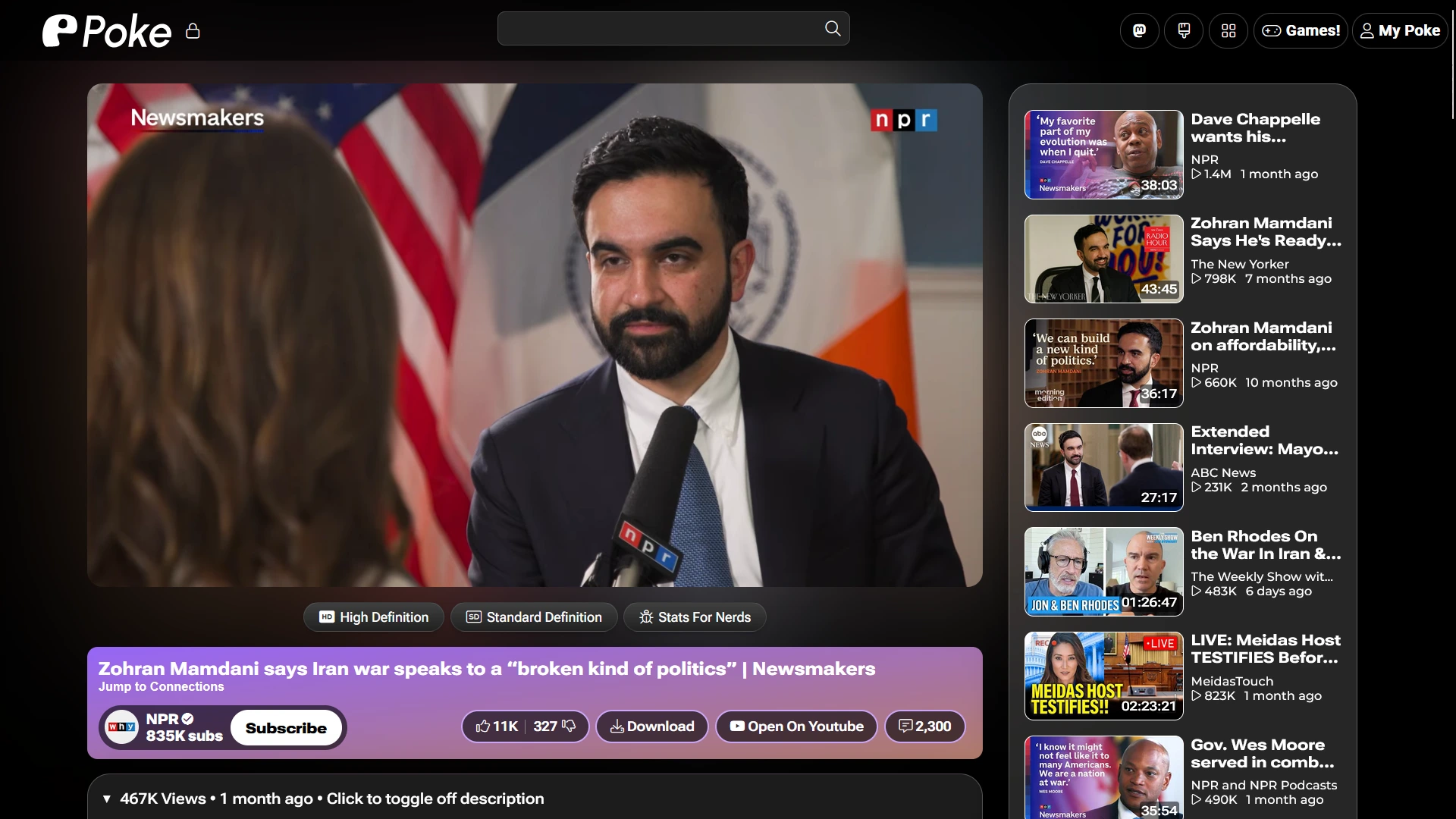Open My Poke account button

tap(1400, 31)
